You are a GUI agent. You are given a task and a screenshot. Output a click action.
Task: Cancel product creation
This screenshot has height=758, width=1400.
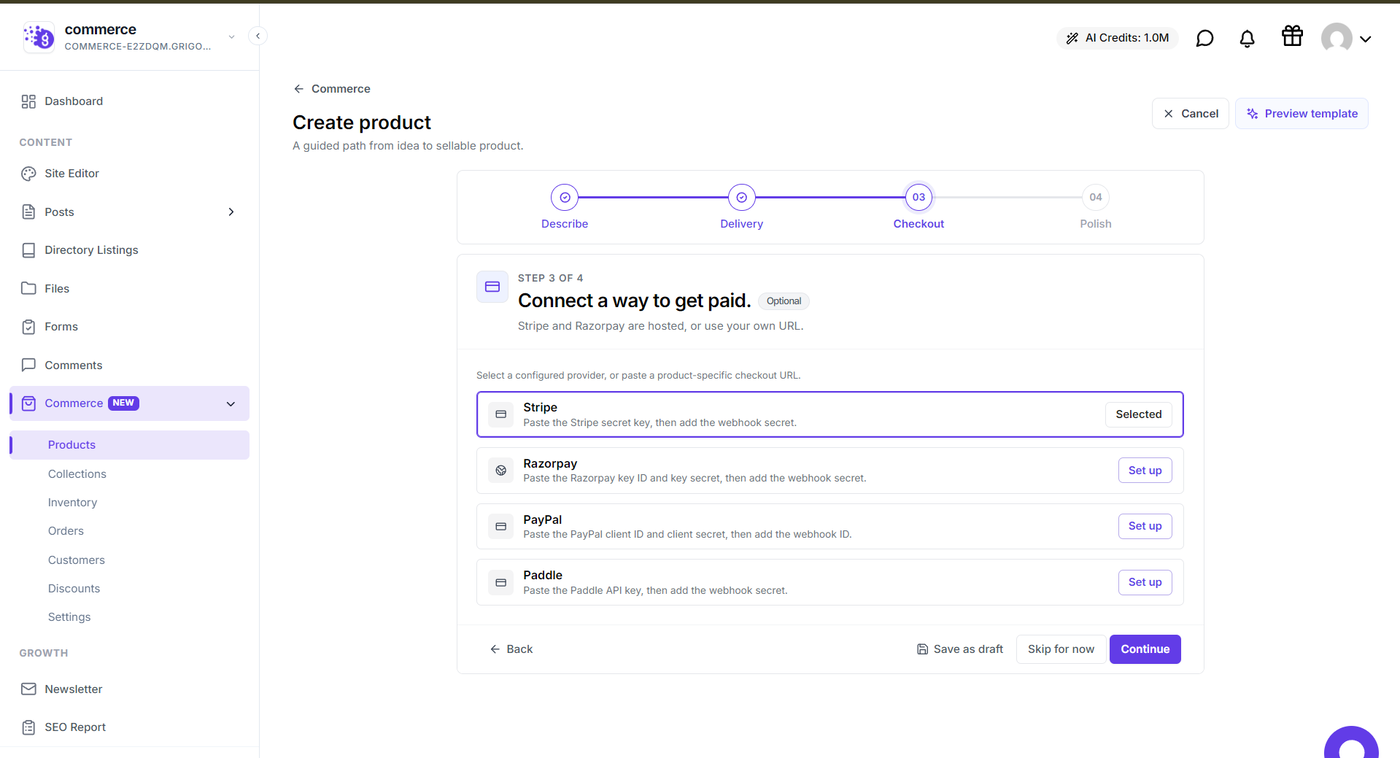(x=1190, y=114)
